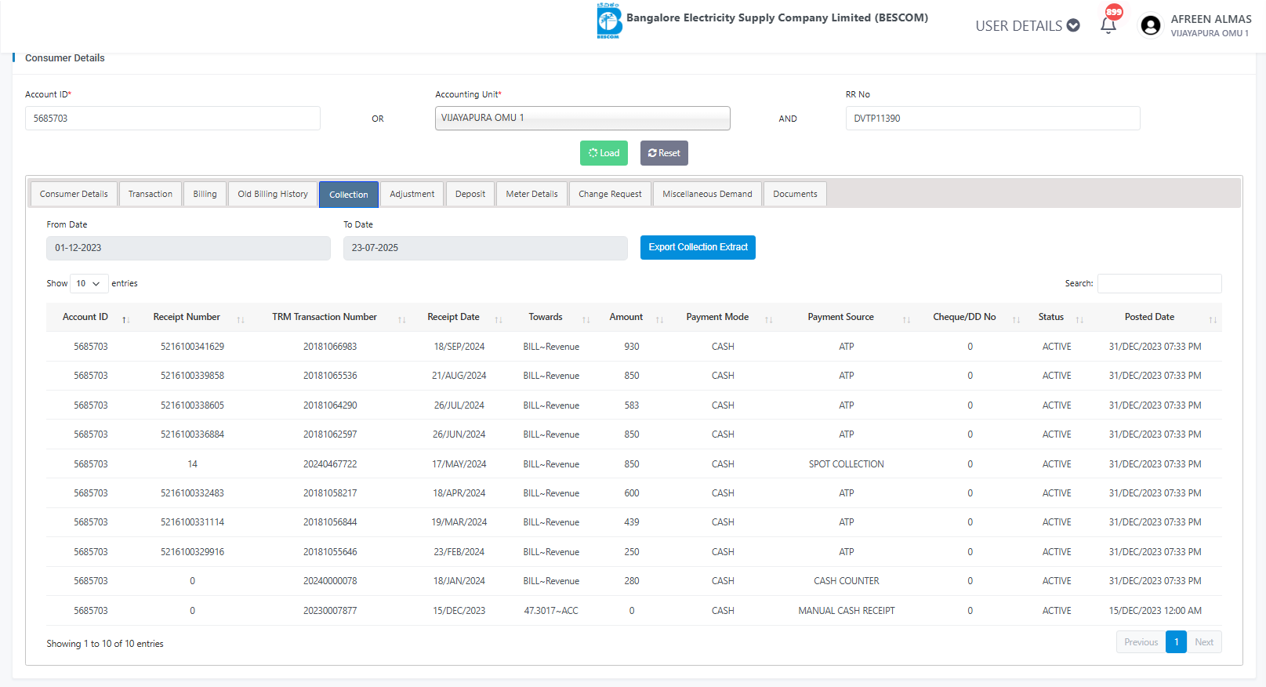
Task: Sort by Account ID column arrows
Action: [126, 318]
